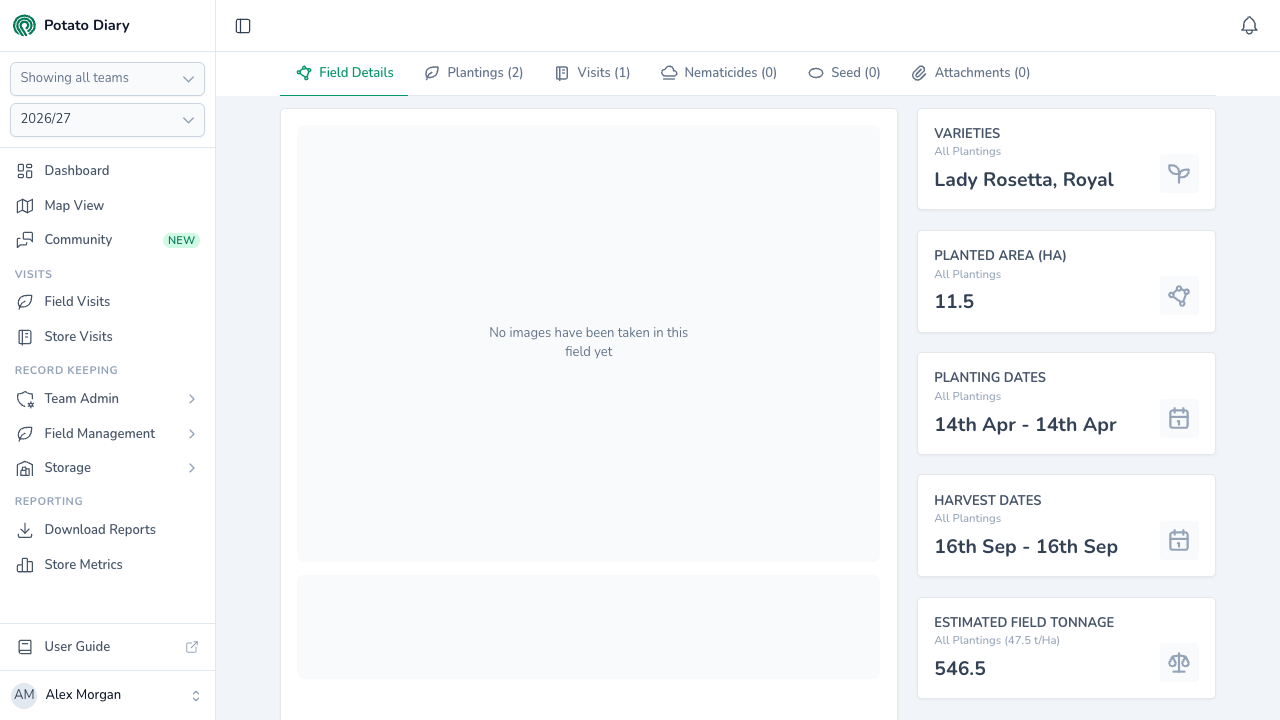The image size is (1280, 720).
Task: Click the Varieties seedling icon
Action: 1179,173
